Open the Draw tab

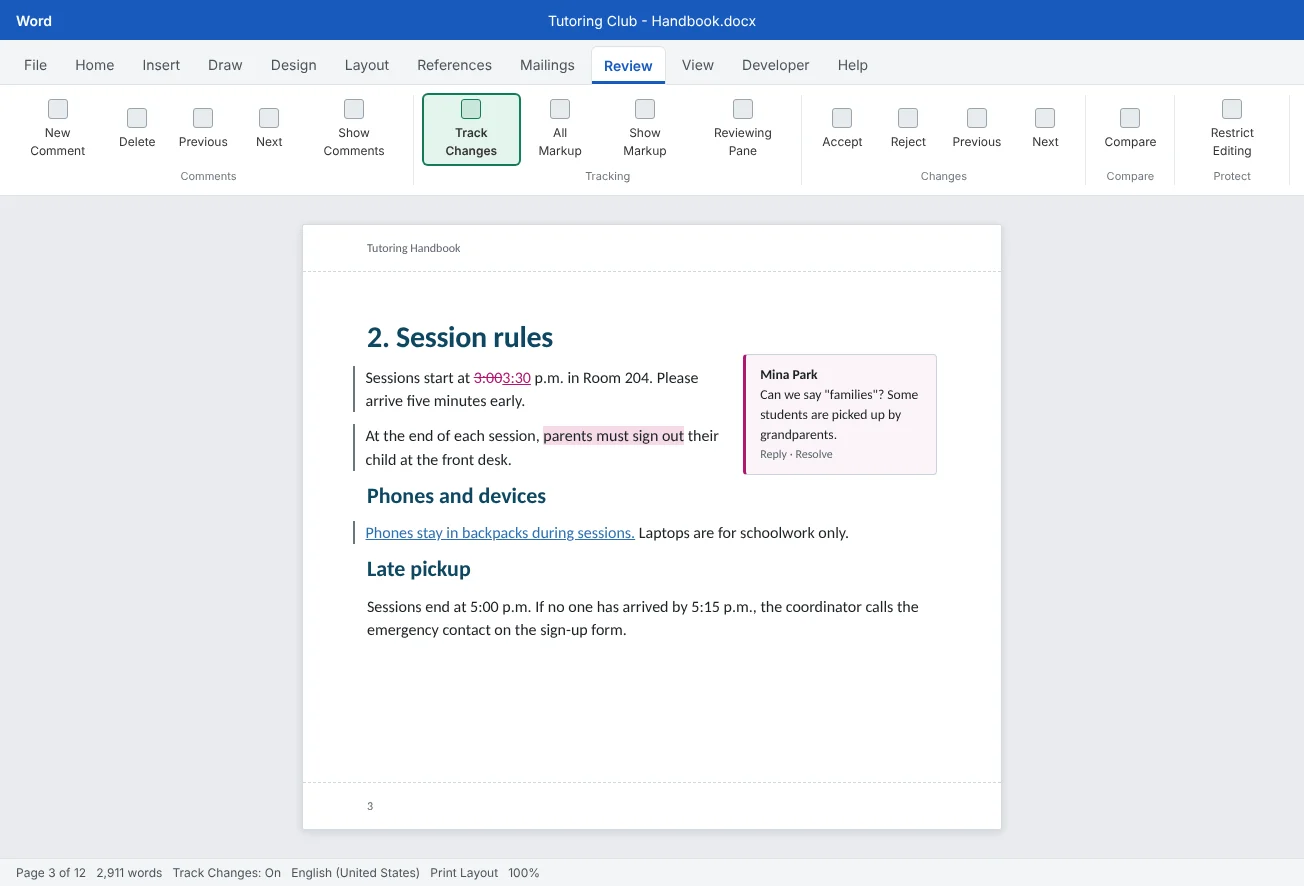[225, 65]
